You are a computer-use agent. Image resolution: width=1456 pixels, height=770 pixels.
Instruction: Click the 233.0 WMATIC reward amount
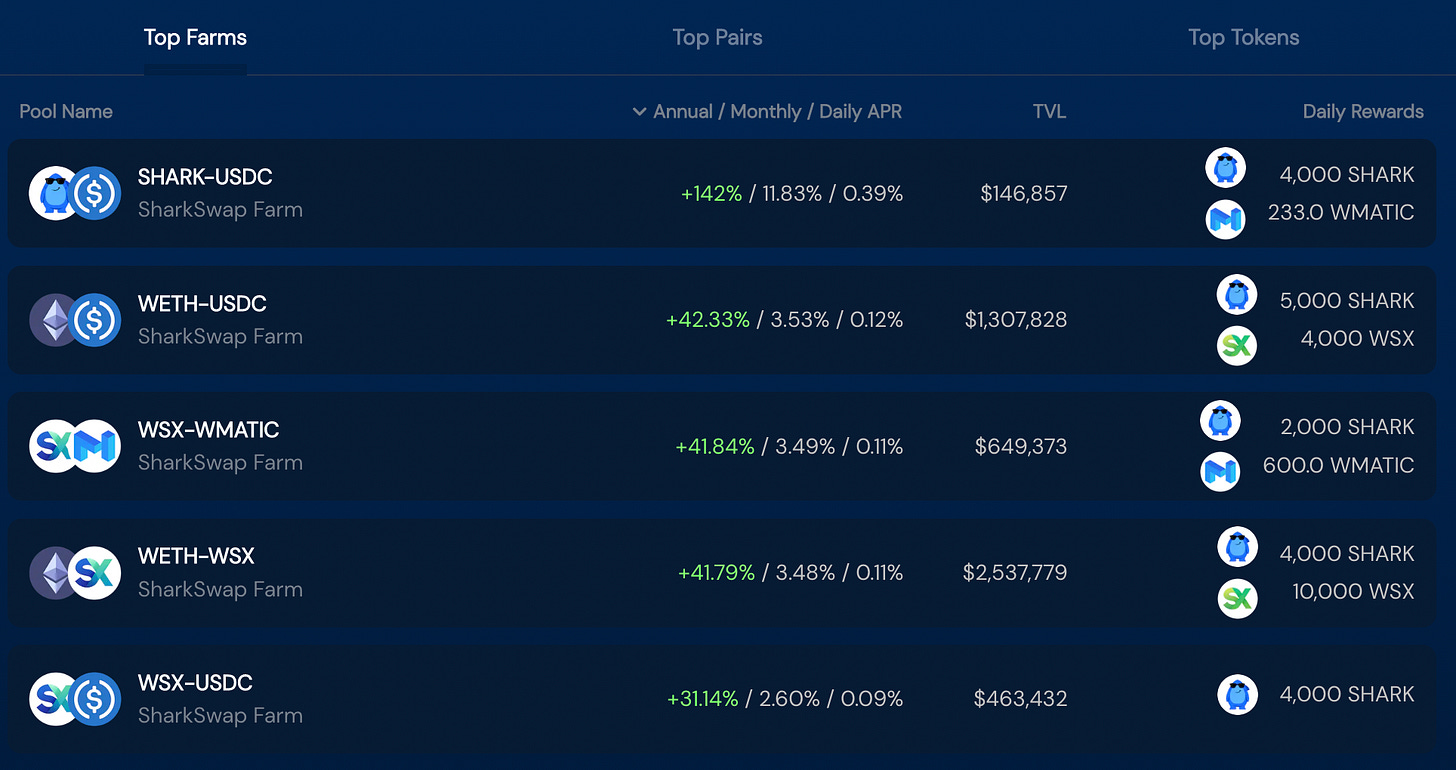1341,213
